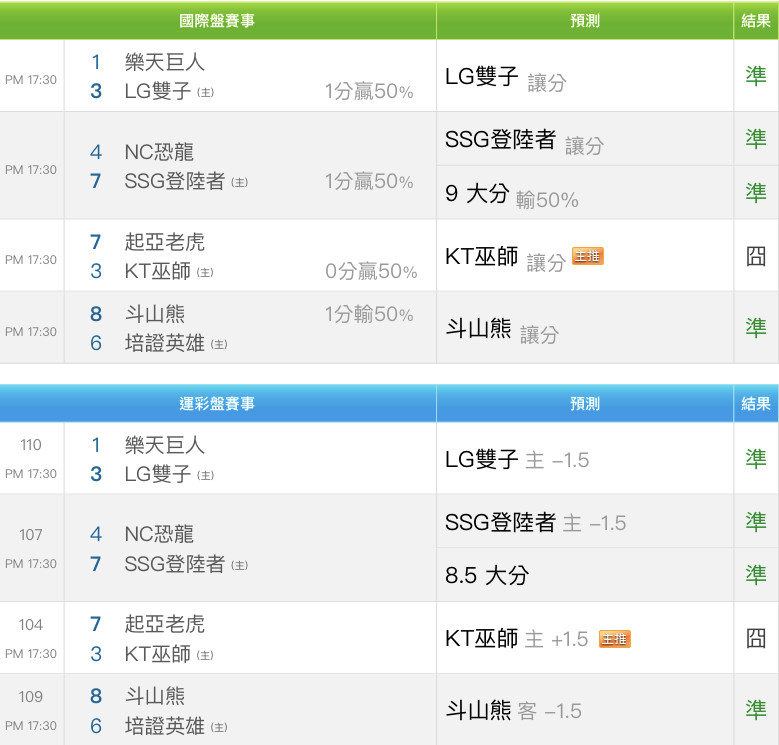Screen dimensions: 779x745
Task: Select 起亞老虎 in the international games table
Action: [x=164, y=242]
